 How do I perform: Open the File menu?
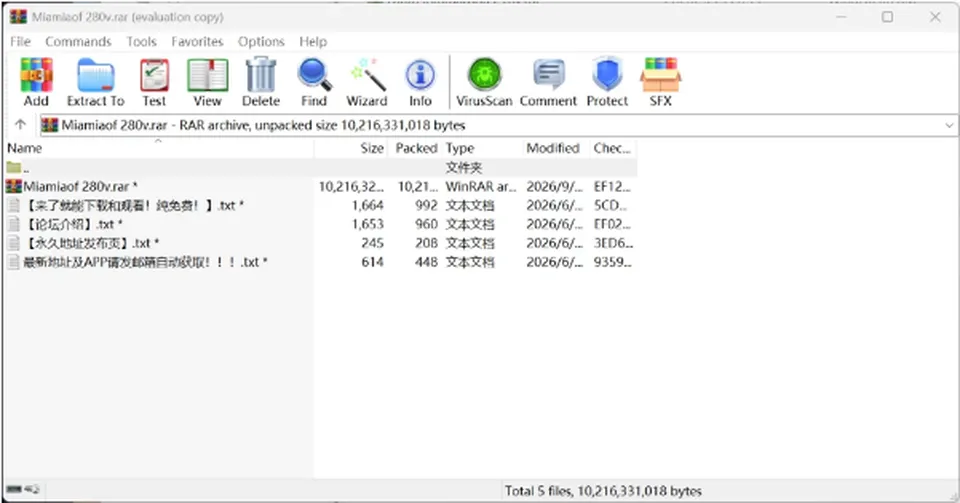(x=20, y=42)
